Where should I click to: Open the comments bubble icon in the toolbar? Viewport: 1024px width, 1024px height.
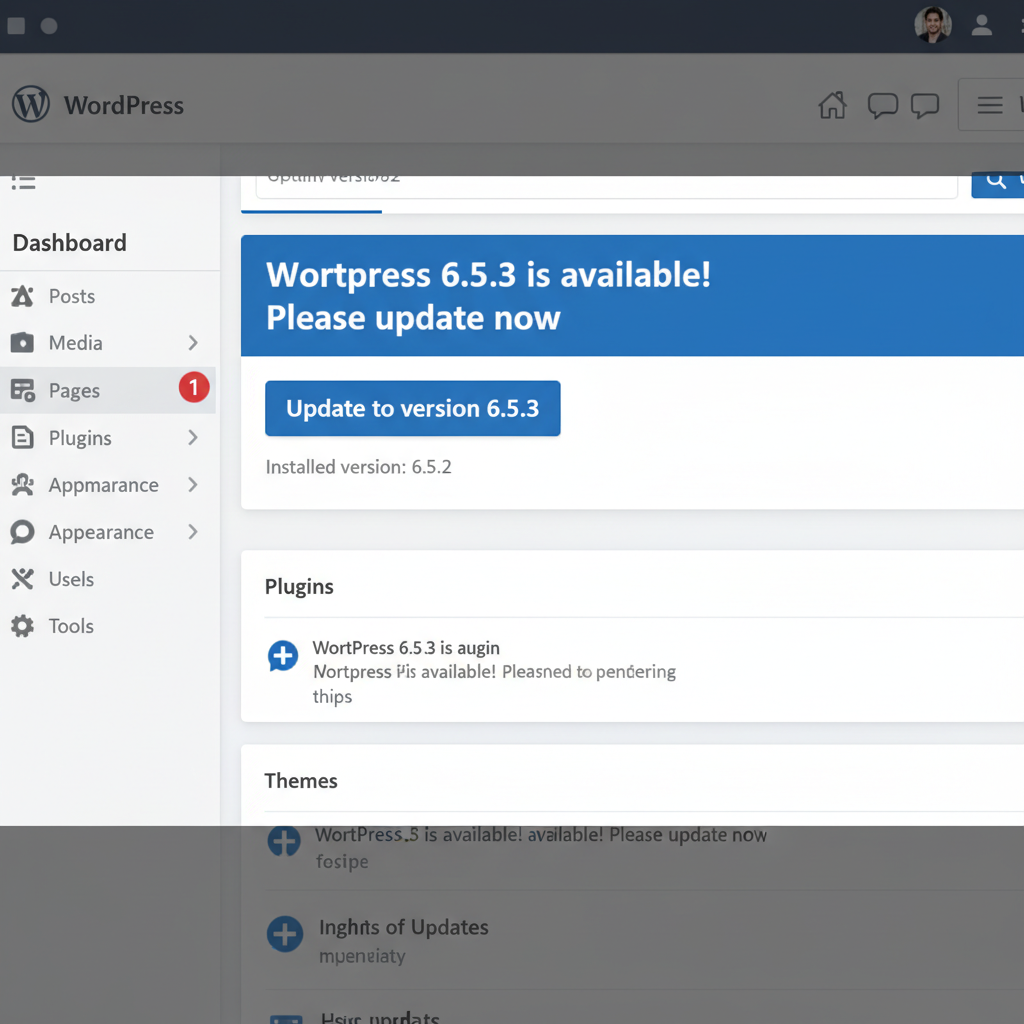point(882,105)
